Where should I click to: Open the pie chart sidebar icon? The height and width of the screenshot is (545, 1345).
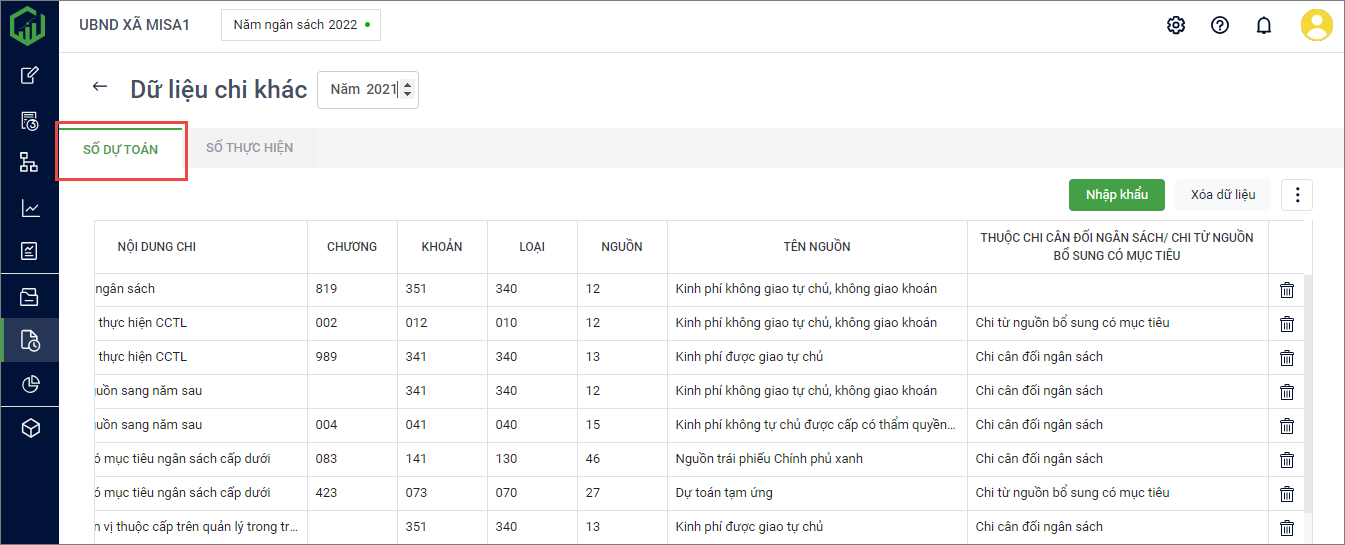tap(30, 385)
